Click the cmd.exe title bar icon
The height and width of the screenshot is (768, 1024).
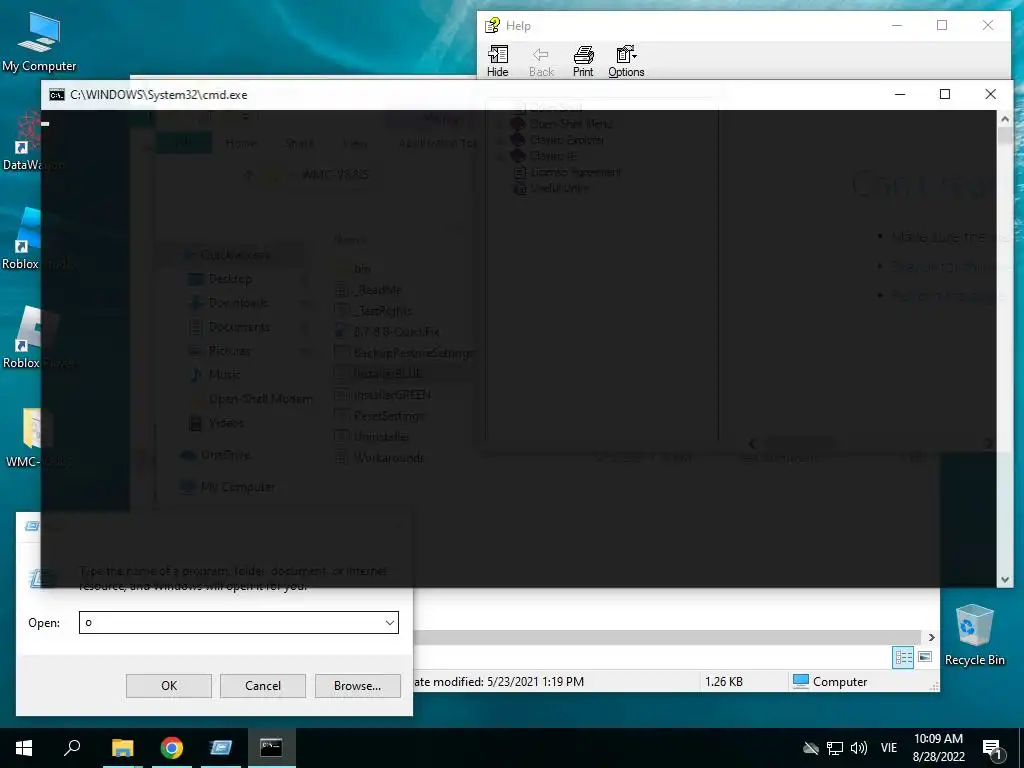coord(57,95)
